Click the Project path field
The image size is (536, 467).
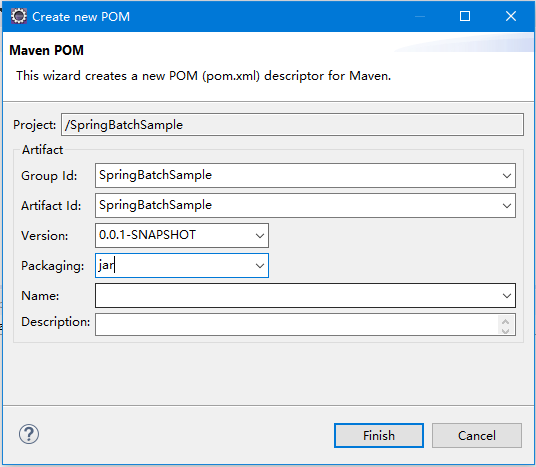(x=292, y=125)
